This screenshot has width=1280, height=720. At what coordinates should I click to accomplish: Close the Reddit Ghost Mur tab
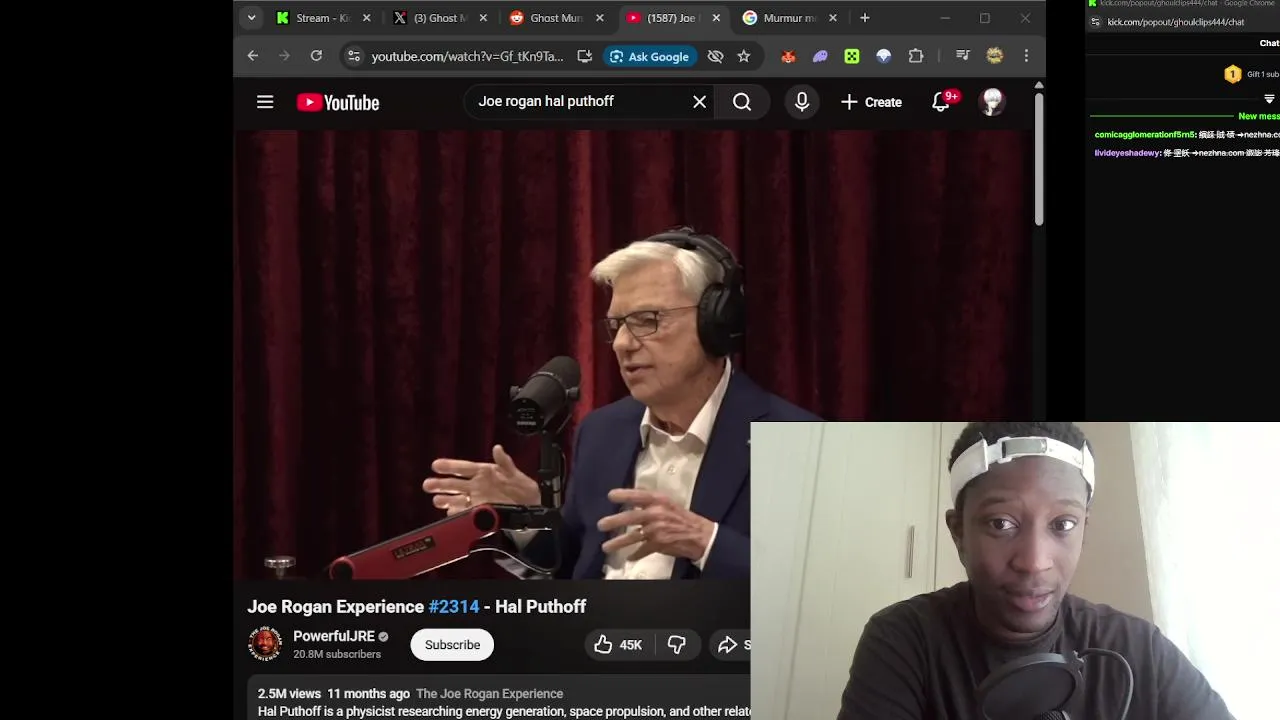click(x=600, y=18)
